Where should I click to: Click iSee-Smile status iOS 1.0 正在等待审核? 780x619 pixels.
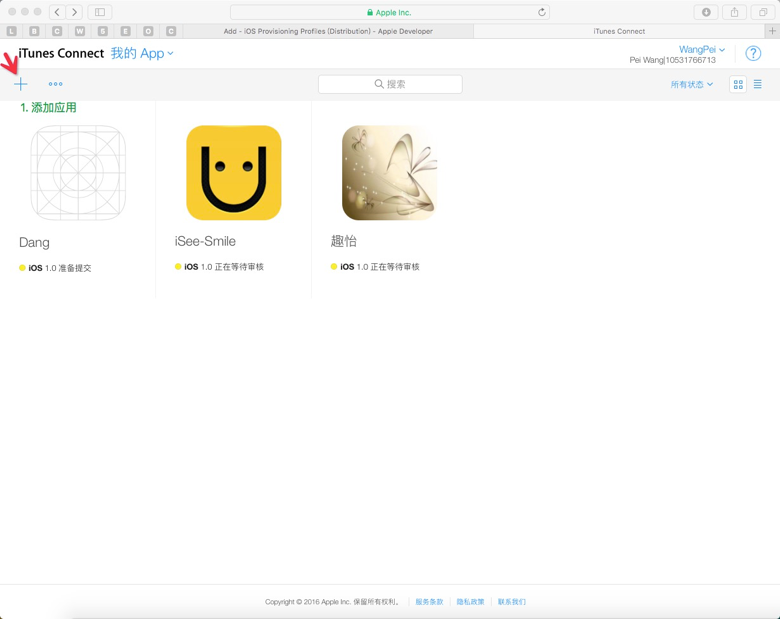click(219, 267)
